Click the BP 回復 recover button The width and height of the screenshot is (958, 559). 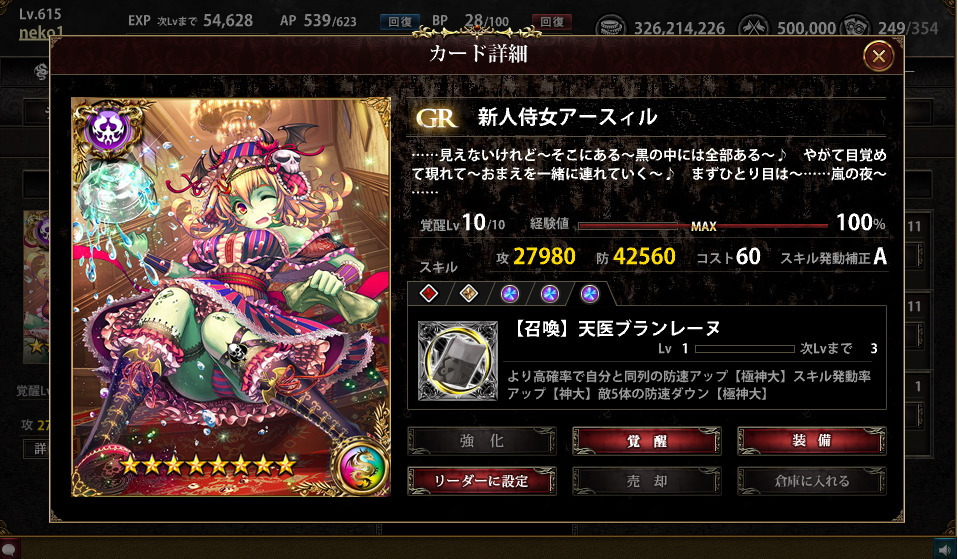pos(552,21)
